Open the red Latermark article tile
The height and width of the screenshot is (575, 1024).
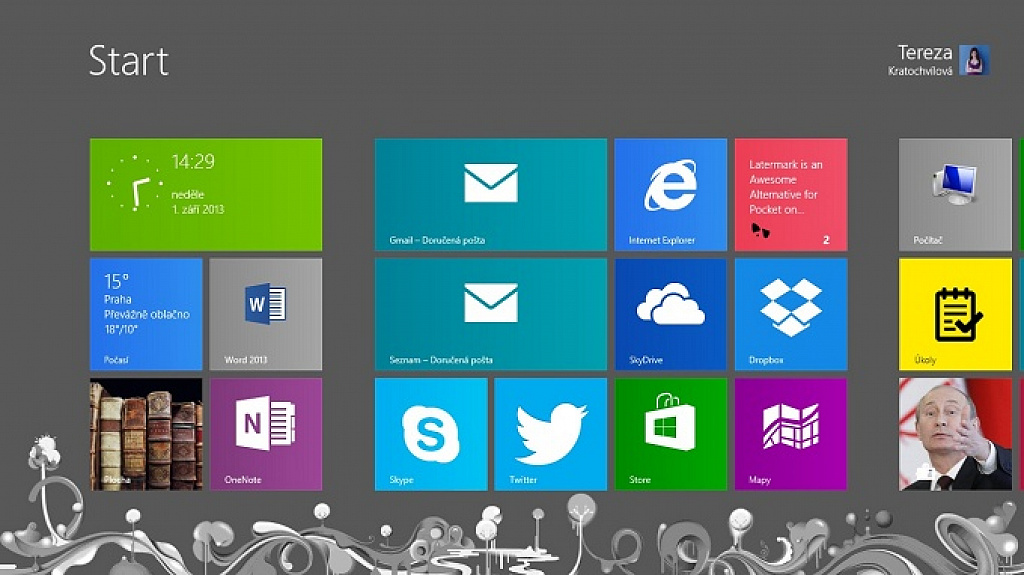pyautogui.click(x=791, y=195)
